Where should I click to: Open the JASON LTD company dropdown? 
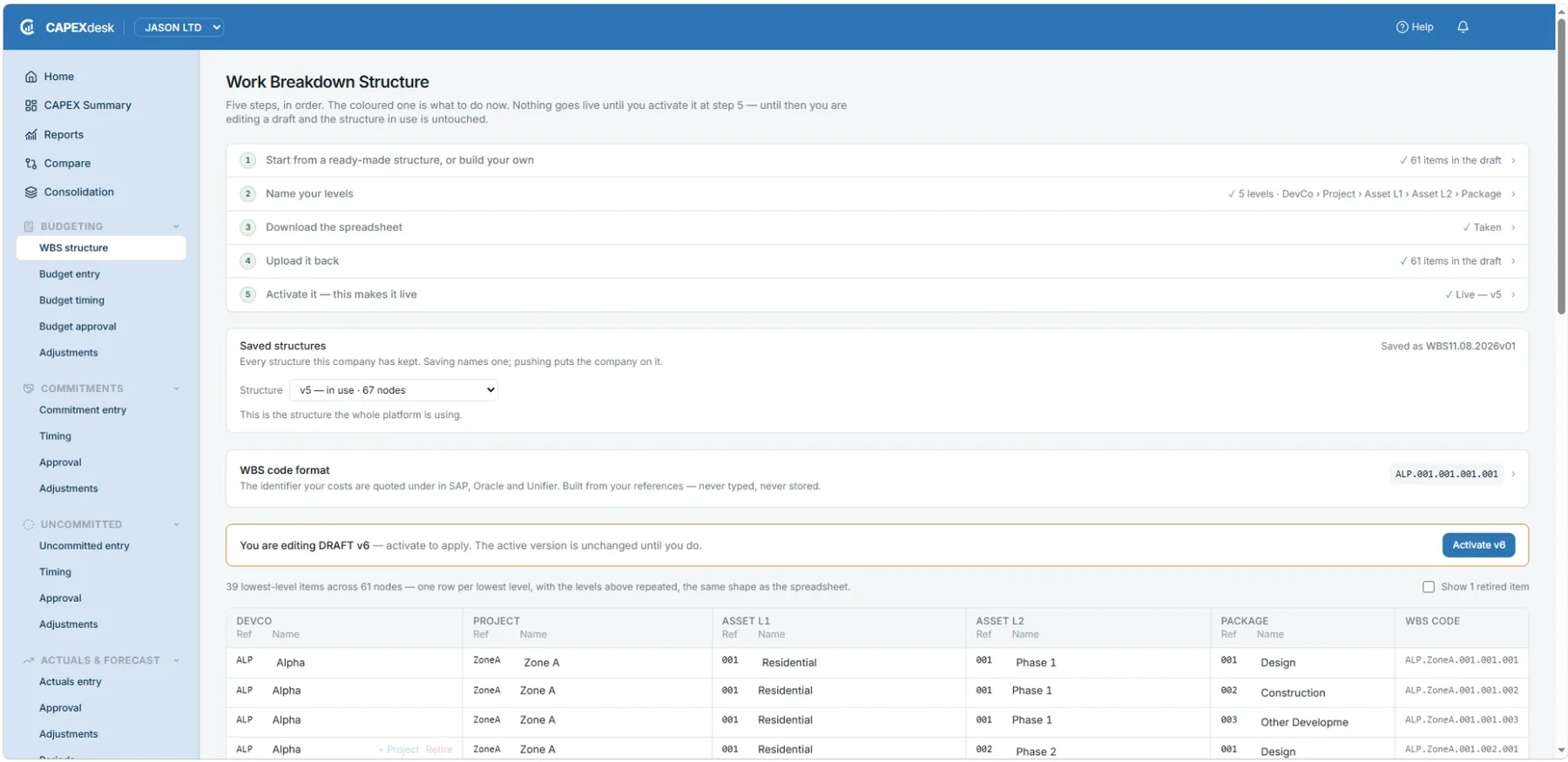[179, 27]
